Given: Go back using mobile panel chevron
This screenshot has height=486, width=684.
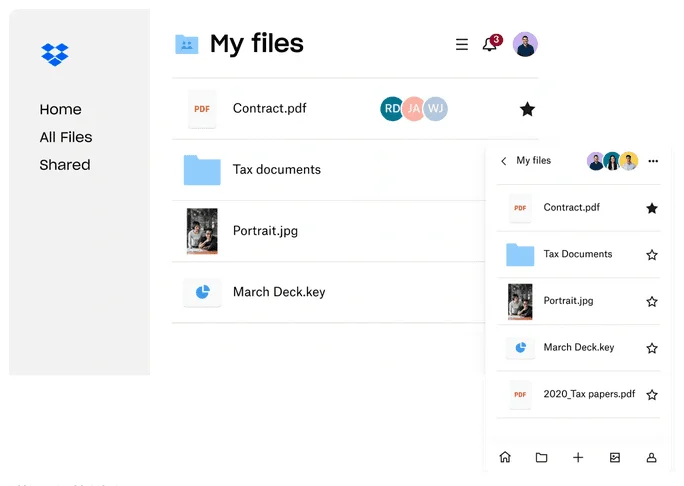Looking at the screenshot, I should (x=504, y=161).
